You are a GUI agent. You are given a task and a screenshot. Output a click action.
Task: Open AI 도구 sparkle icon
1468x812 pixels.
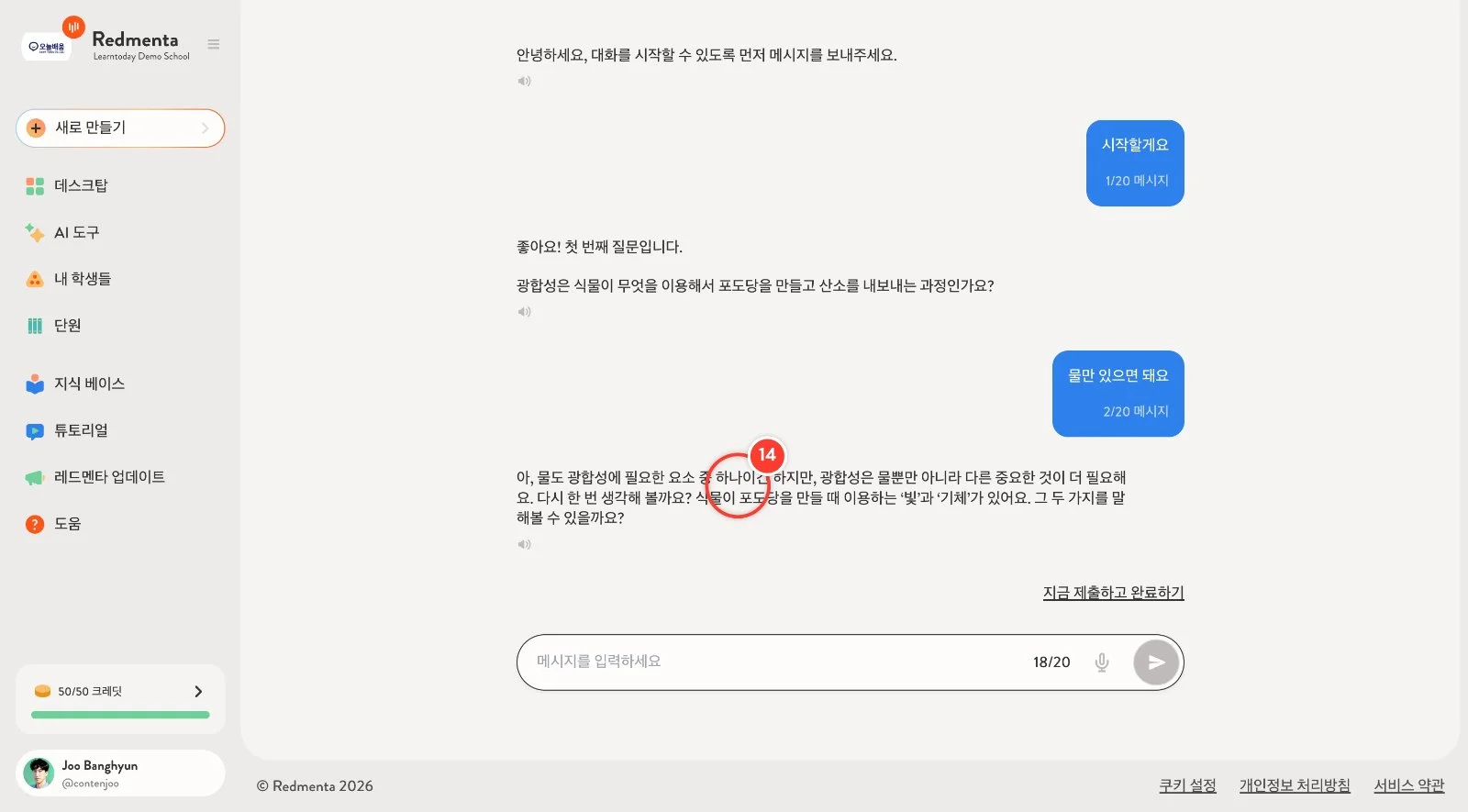[35, 233]
